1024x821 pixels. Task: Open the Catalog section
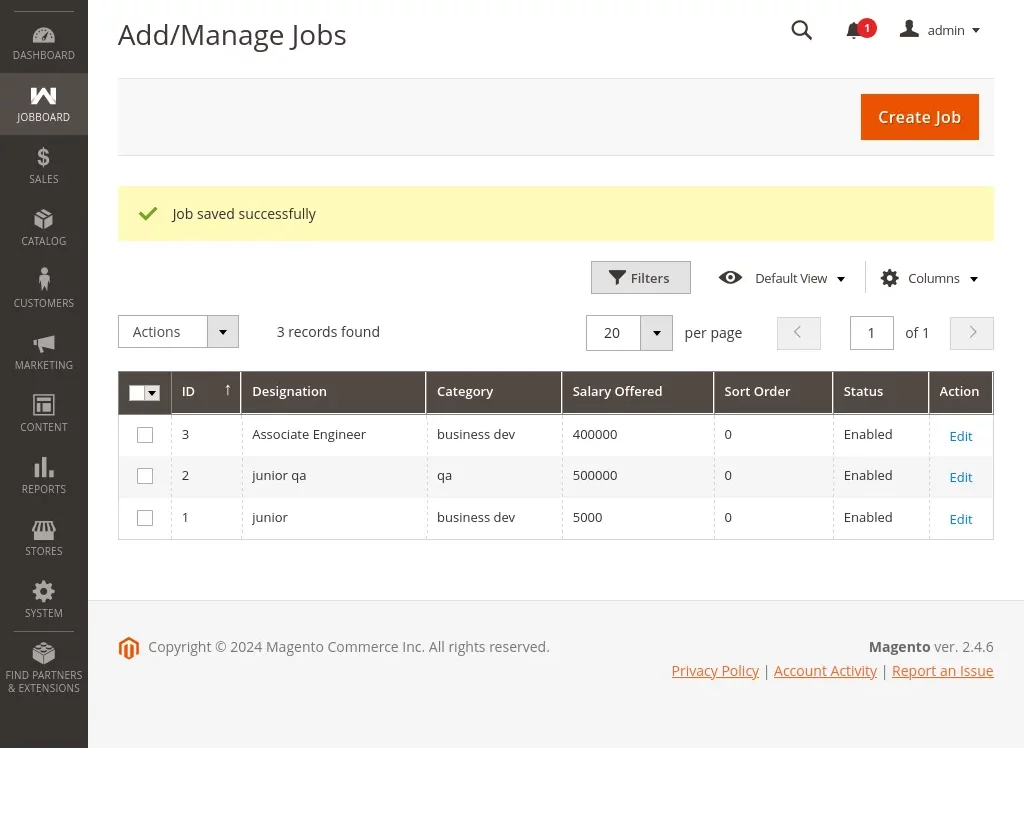click(43, 227)
